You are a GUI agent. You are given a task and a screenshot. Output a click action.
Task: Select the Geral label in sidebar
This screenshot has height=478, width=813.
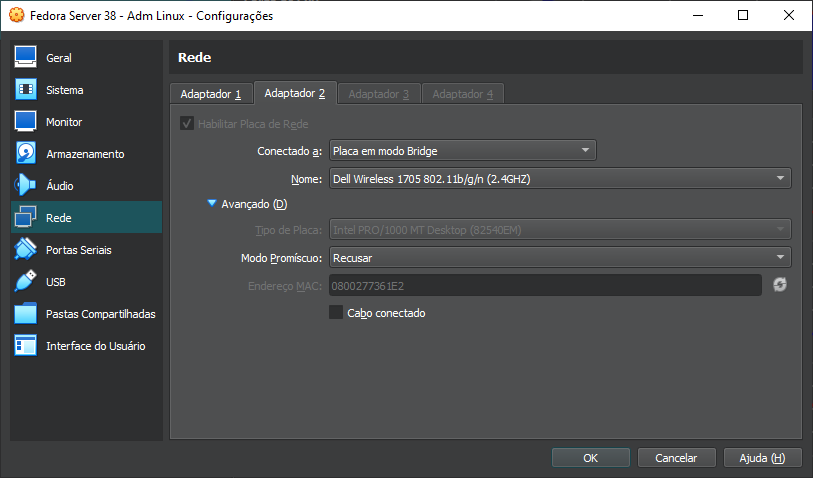point(59,58)
